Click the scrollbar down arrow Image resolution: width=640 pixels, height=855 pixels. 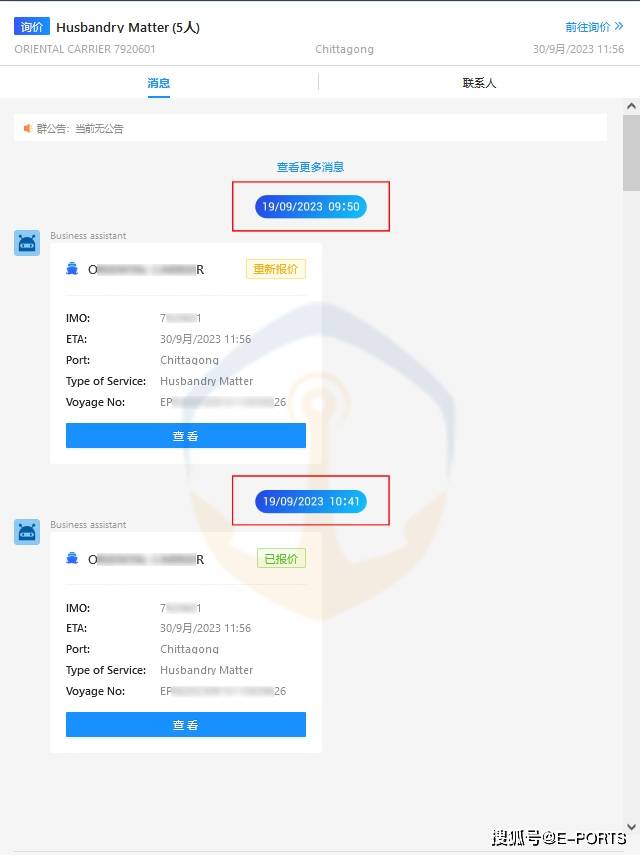[631, 827]
